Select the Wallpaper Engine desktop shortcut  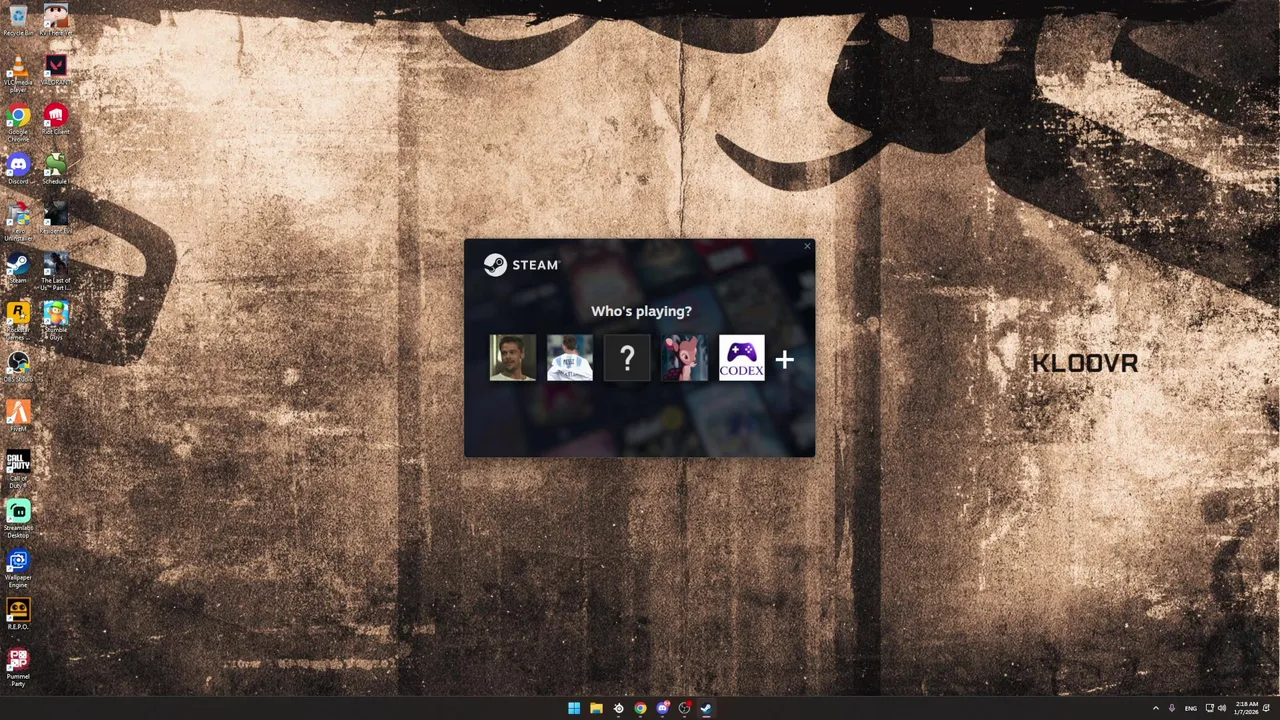[18, 568]
